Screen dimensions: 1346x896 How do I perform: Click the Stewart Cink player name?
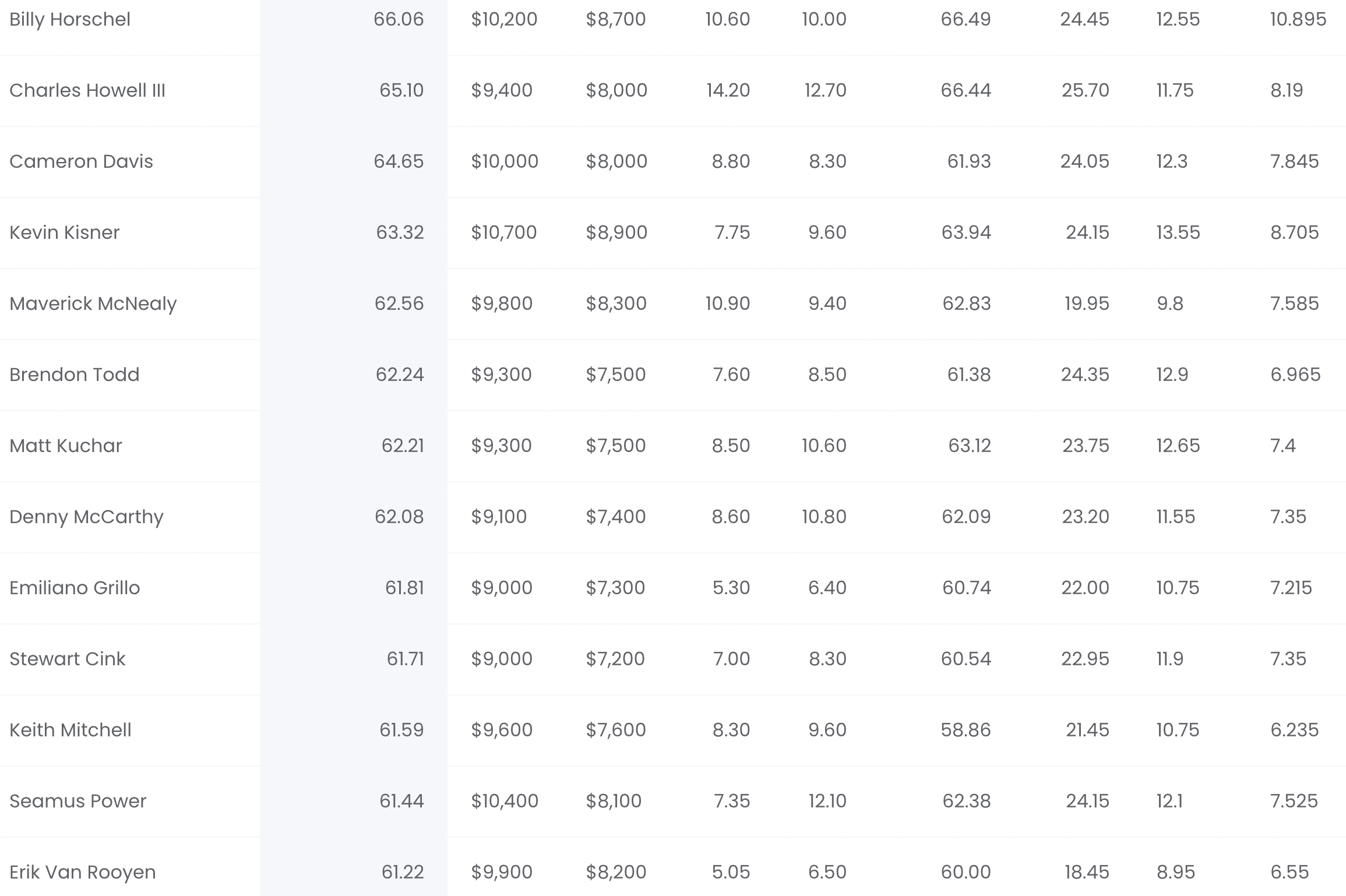pos(68,659)
